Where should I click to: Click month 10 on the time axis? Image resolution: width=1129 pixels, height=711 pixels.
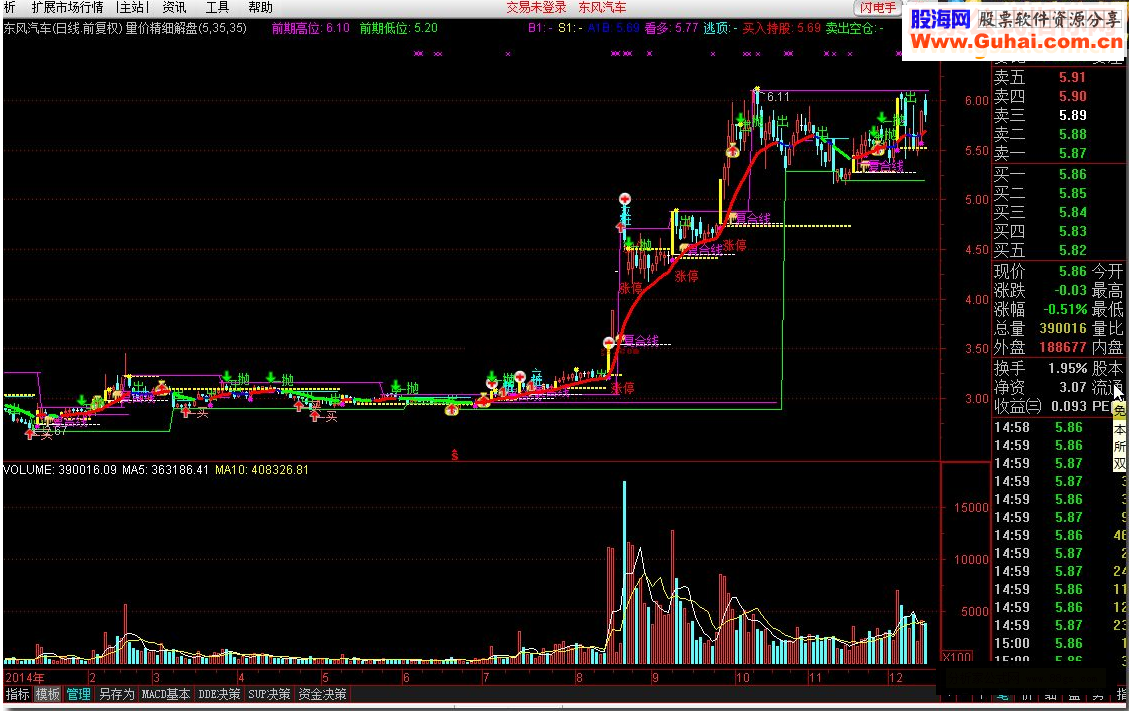[742, 678]
